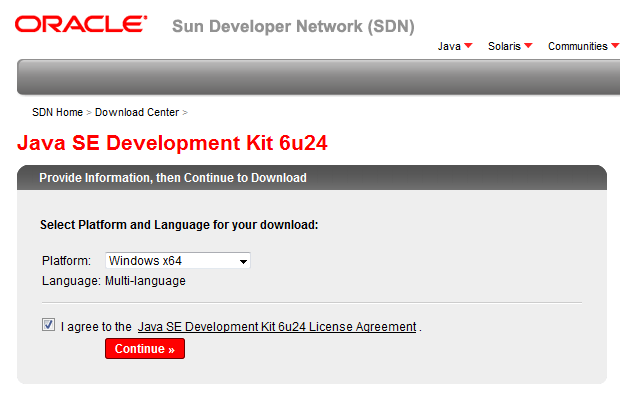
Task: Click the Select Platform and Language text
Action: 179,225
